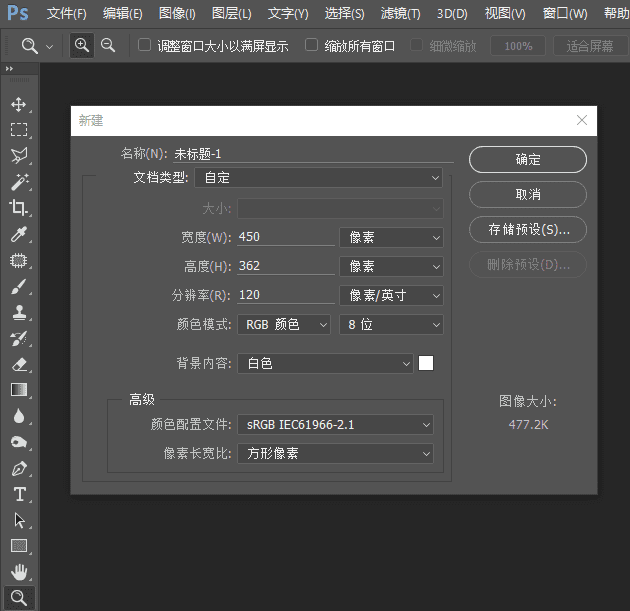Viewport: 630px width, 611px height.
Task: Click the 确定 button
Action: coord(527,160)
